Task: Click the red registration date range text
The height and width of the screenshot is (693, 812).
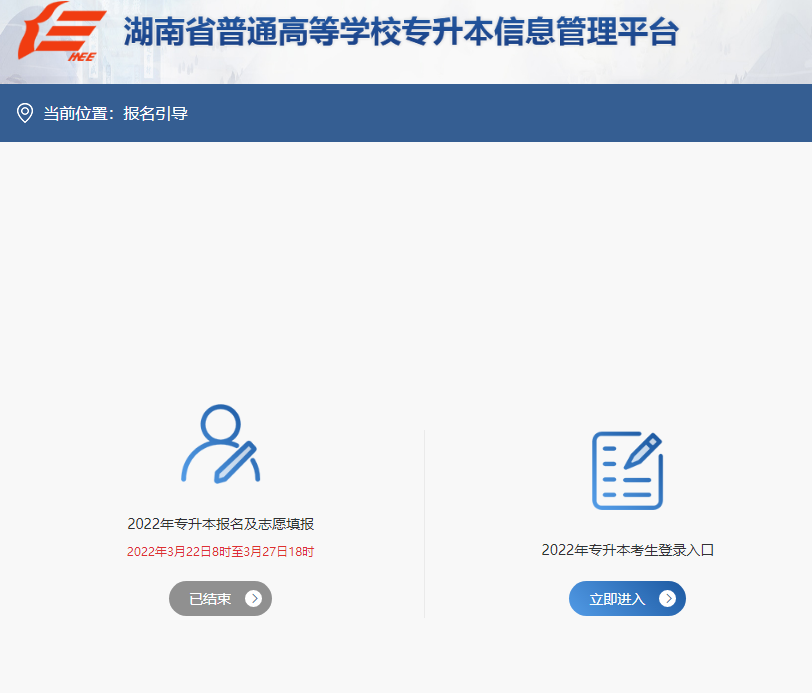Action: [220, 552]
